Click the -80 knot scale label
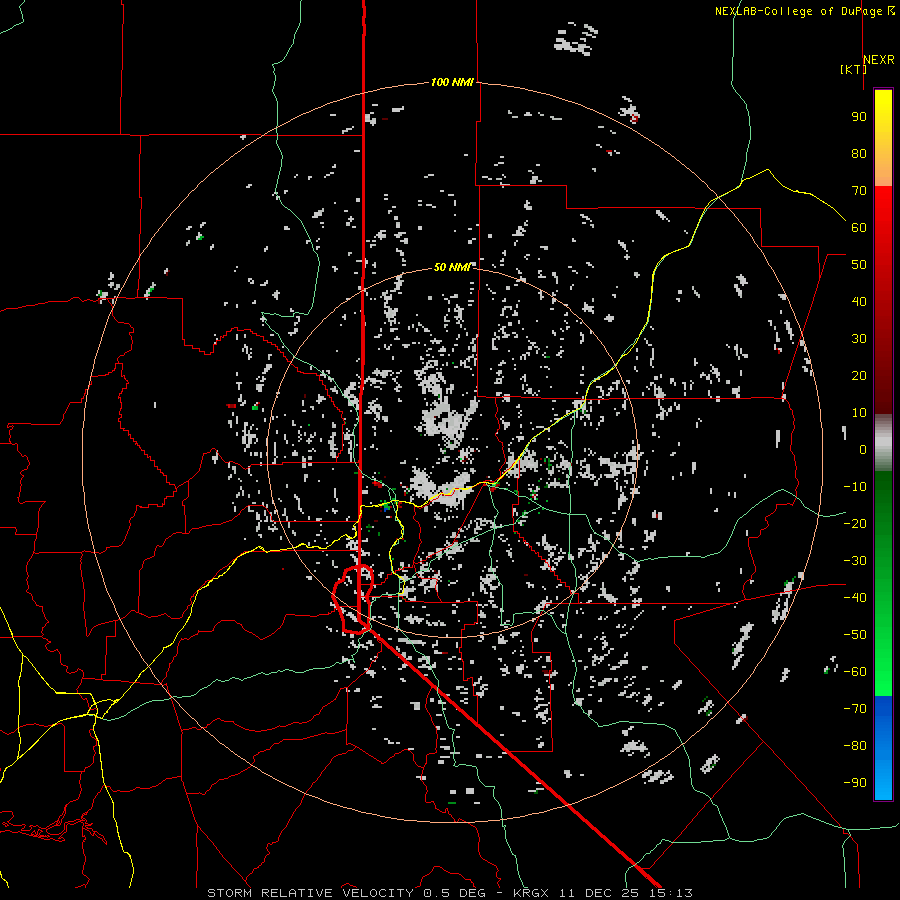Screen dimensions: 900x900 click(855, 746)
